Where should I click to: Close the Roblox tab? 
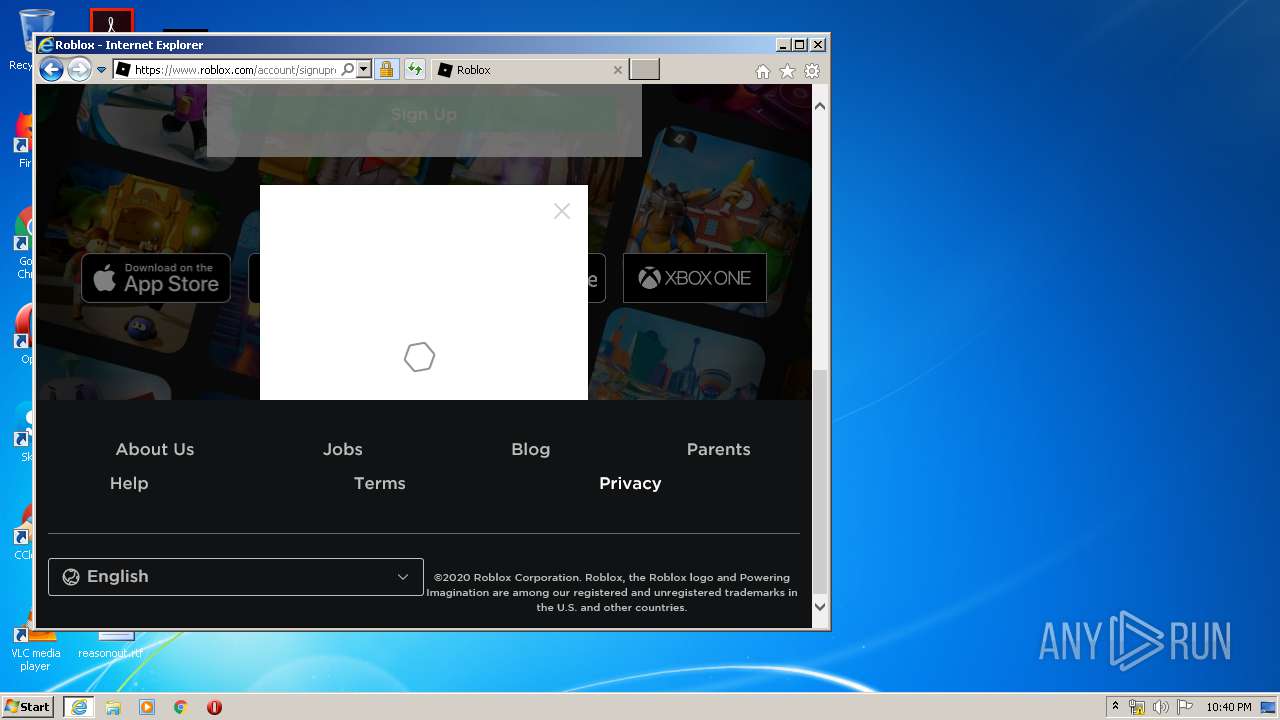[x=617, y=70]
